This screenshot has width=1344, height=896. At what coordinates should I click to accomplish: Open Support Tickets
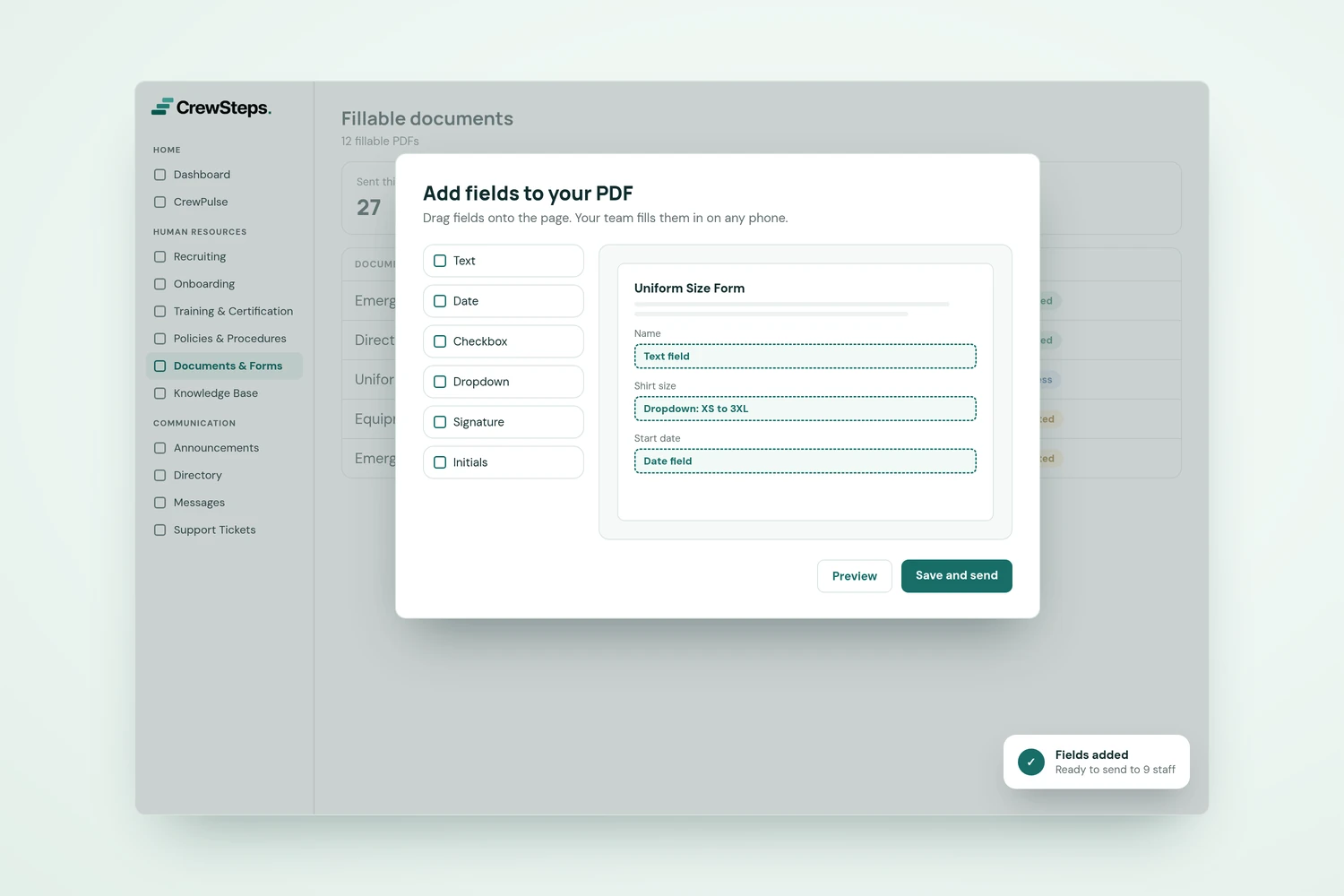point(224,530)
